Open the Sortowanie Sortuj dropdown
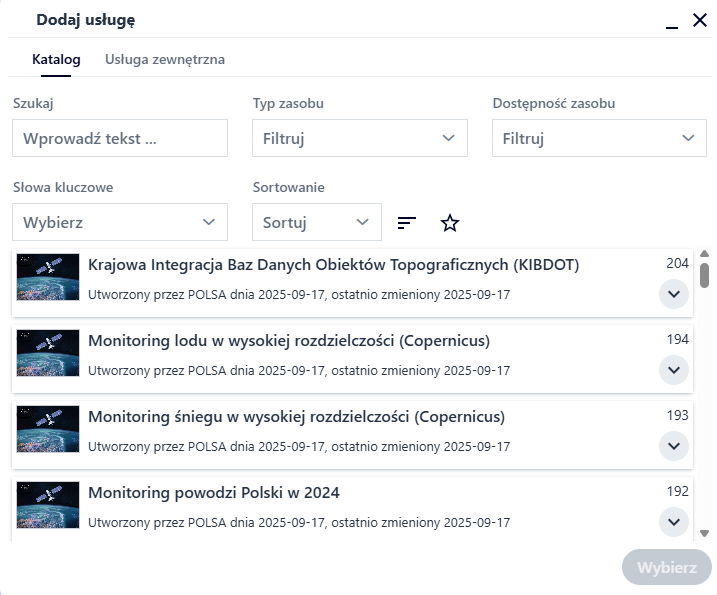717x595 pixels. point(316,222)
